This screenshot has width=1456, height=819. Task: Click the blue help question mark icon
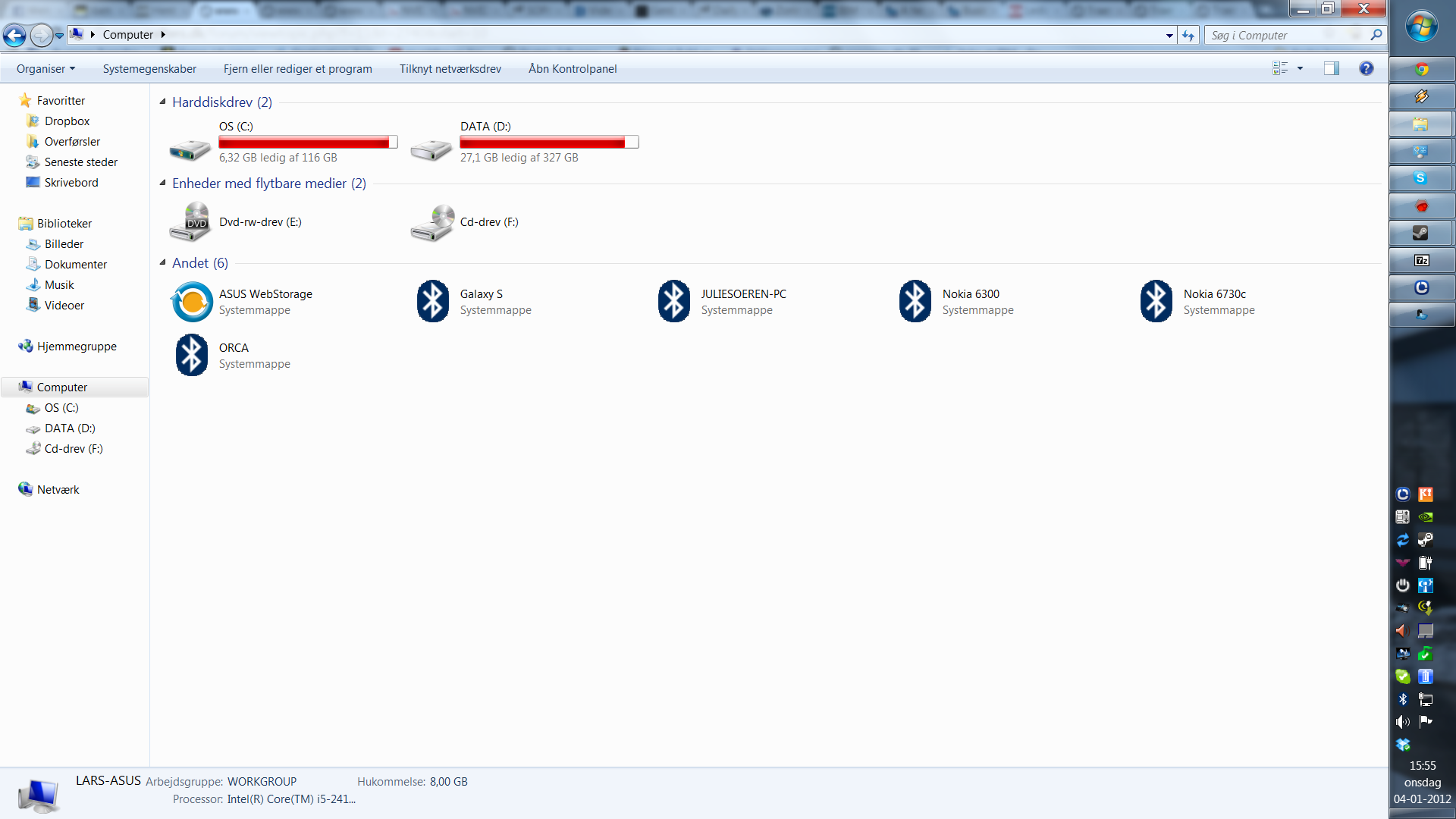tap(1366, 68)
